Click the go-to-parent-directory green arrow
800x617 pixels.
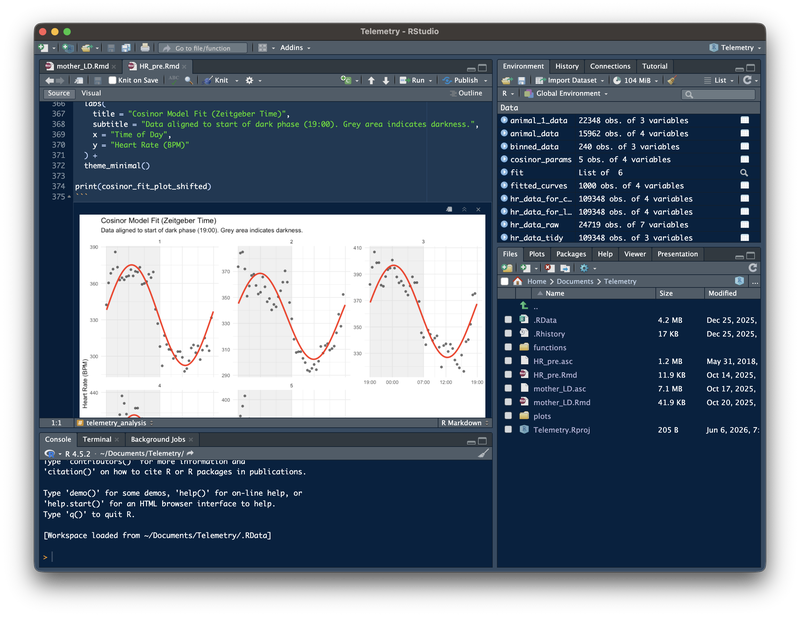point(524,305)
